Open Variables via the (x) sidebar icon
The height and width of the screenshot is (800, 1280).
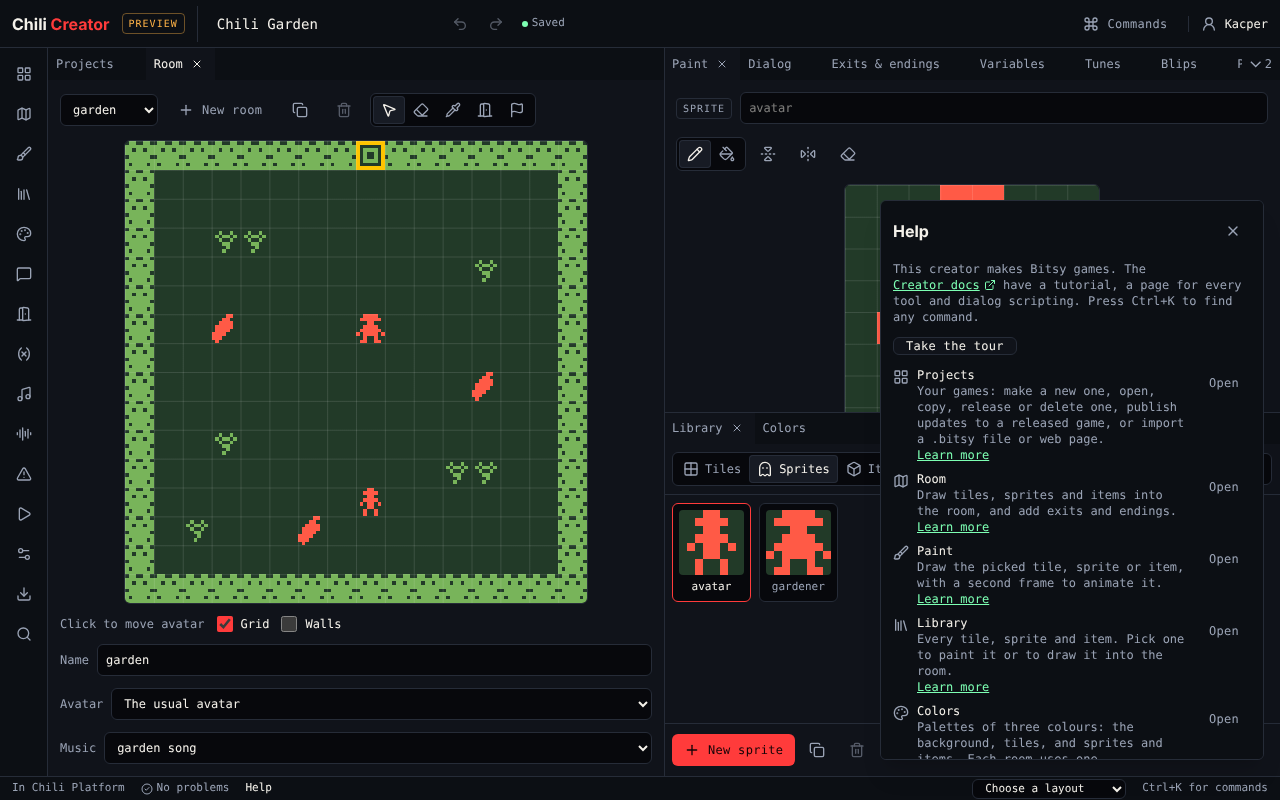click(24, 354)
